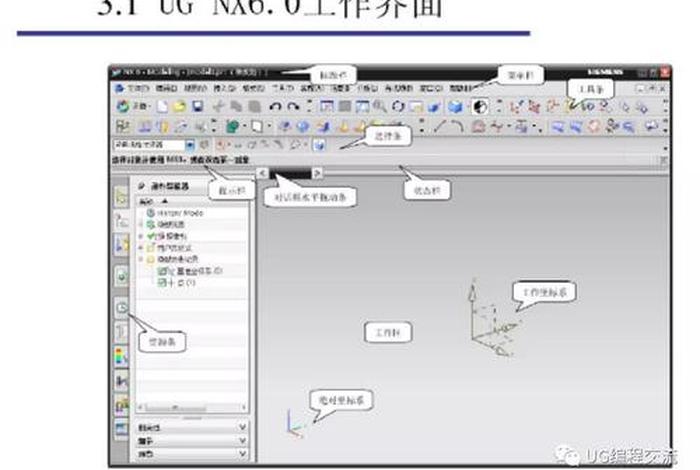Click the Open file folder icon
Image resolution: width=700 pixels, height=470 pixels.
click(x=179, y=107)
